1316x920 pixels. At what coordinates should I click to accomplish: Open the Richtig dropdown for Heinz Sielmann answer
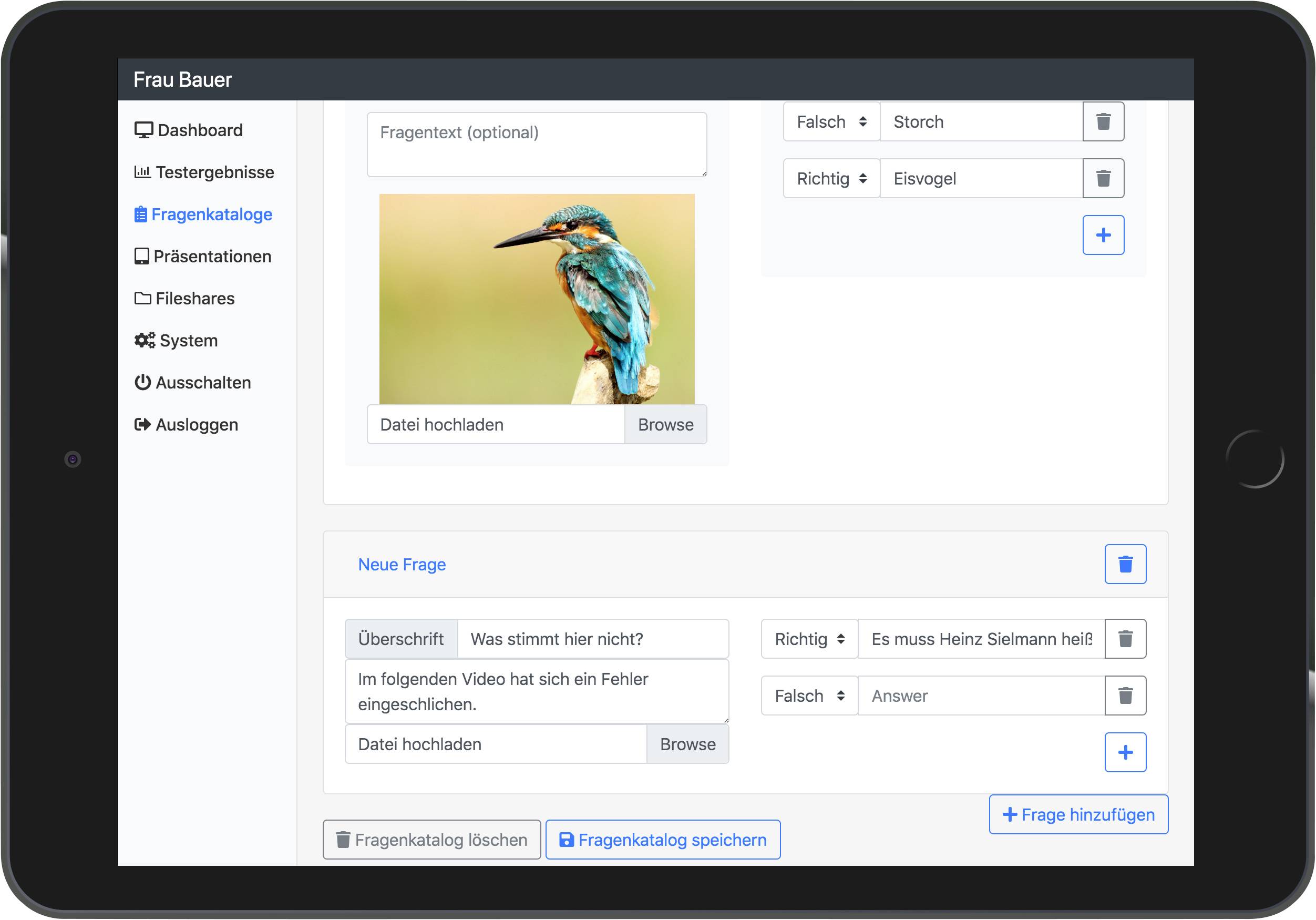point(809,639)
